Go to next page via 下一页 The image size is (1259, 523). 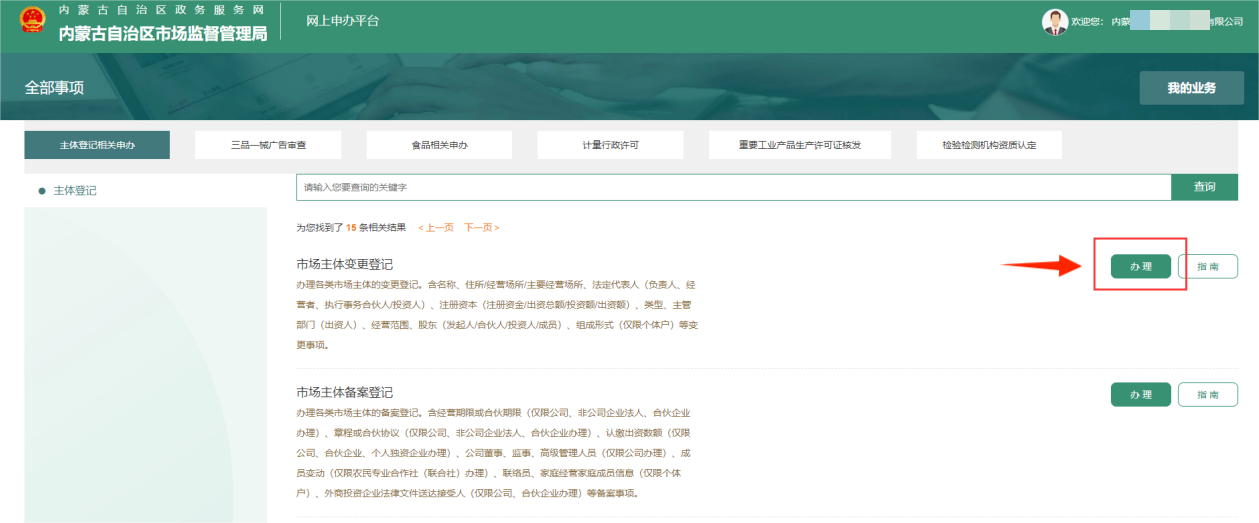coord(481,228)
